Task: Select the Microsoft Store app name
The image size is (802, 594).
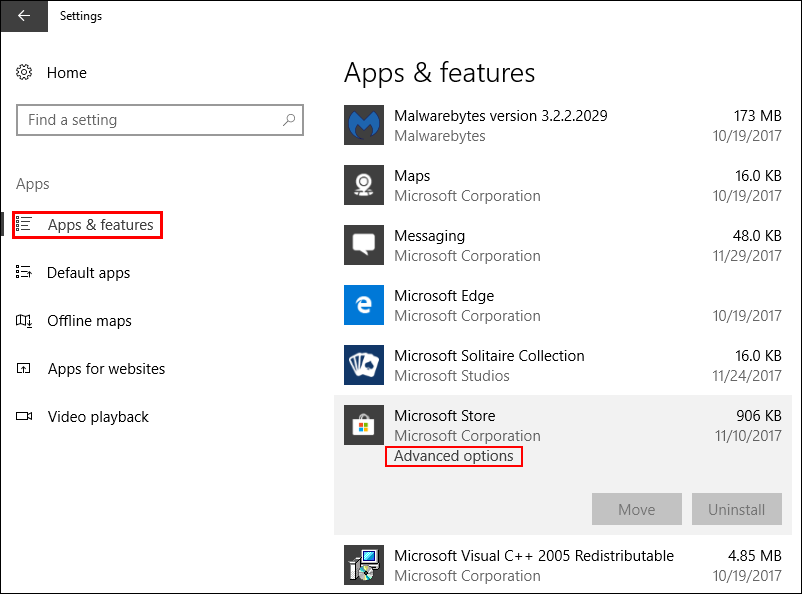Action: [444, 415]
